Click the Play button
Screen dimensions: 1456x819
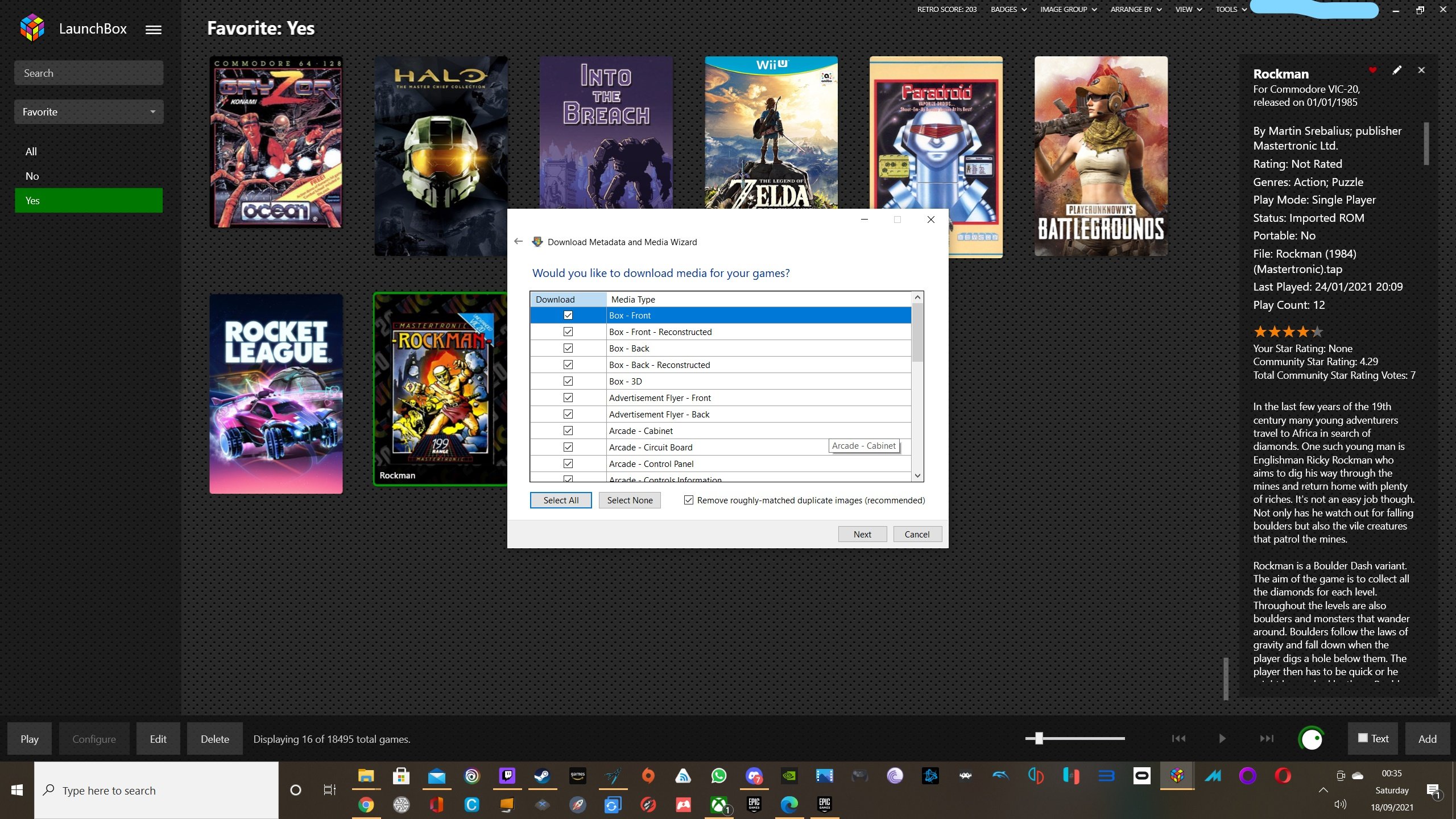30,738
